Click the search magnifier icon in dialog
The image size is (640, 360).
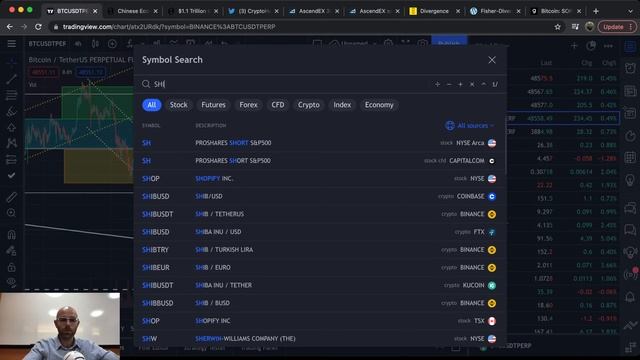pos(146,84)
